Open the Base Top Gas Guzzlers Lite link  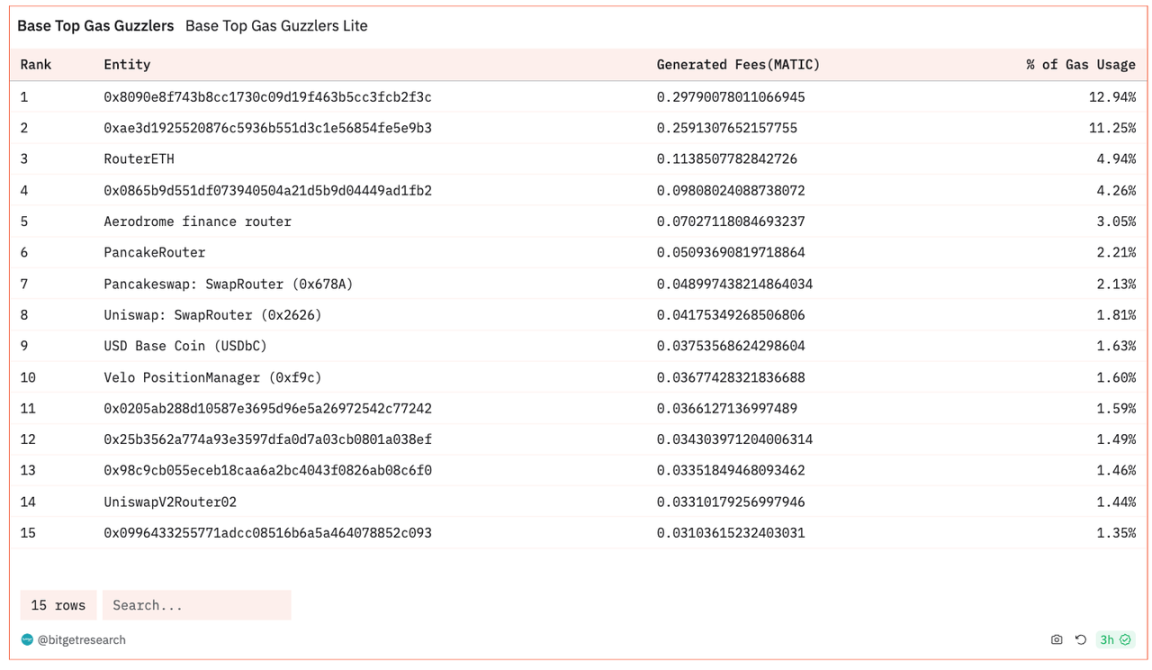click(276, 26)
